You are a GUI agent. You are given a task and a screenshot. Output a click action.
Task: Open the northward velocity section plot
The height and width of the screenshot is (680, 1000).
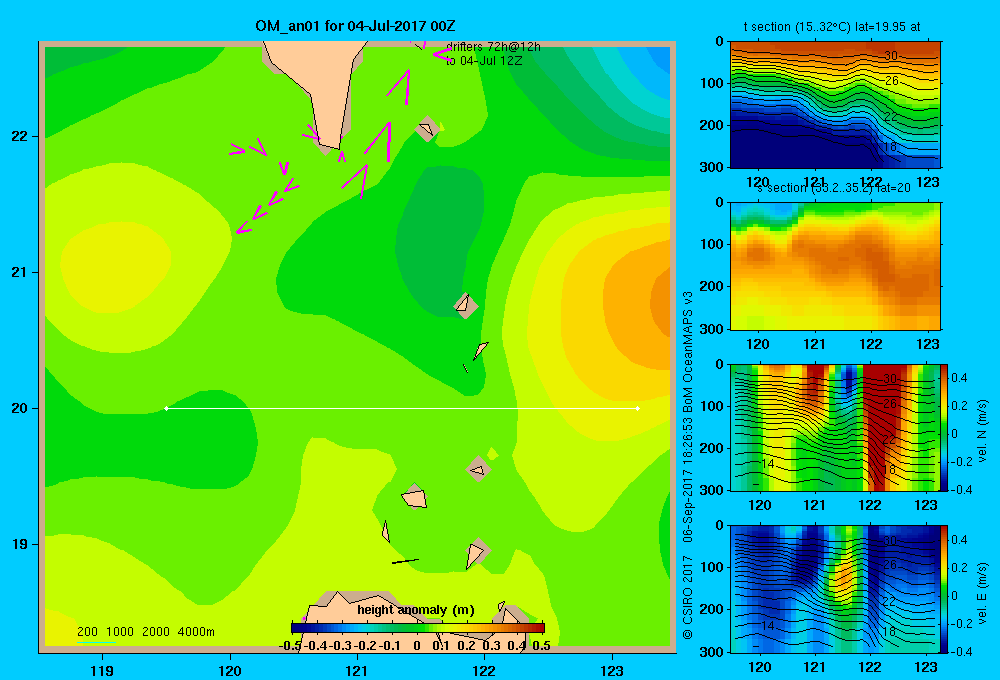(x=835, y=427)
